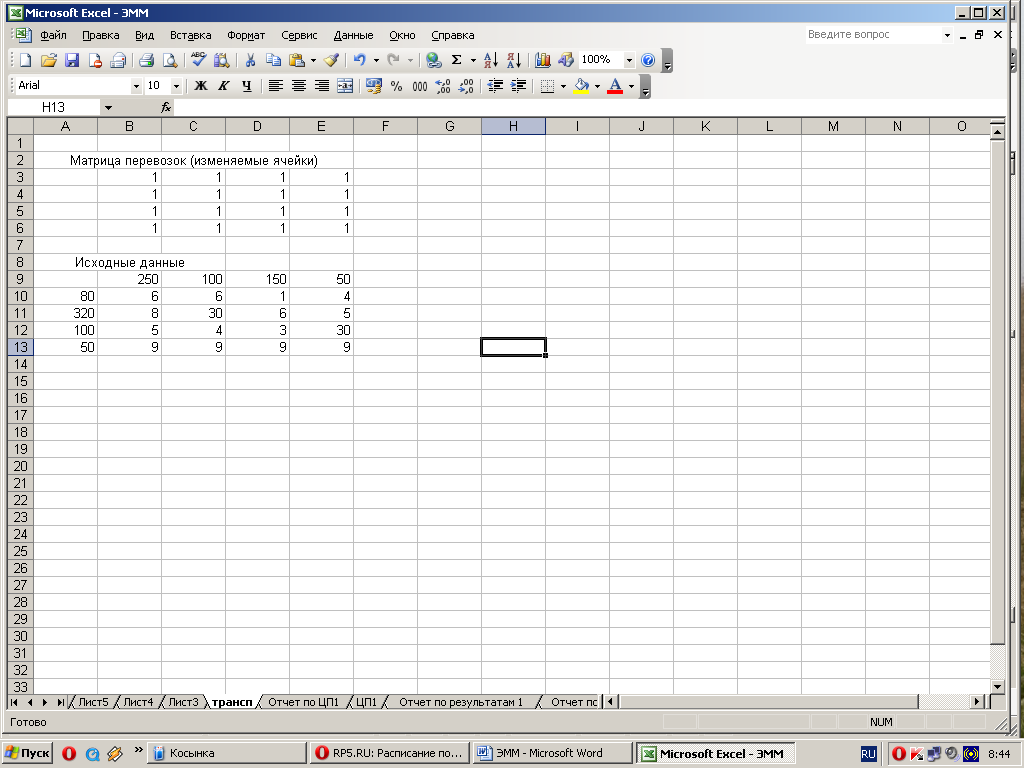Run the ABC spelling check

tap(199, 60)
